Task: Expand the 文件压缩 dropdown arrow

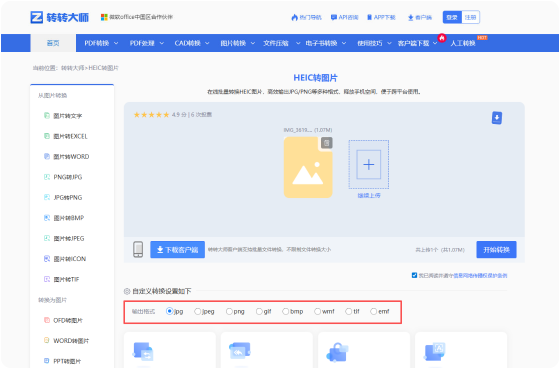Action: [298, 43]
